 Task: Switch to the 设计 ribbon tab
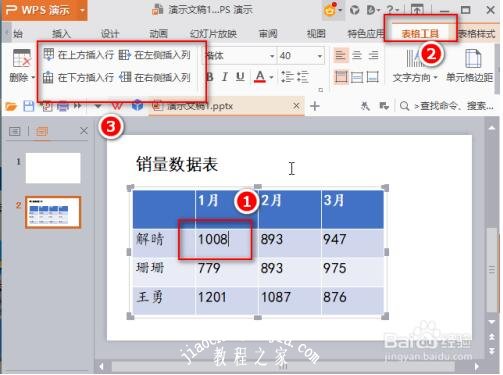coord(110,34)
